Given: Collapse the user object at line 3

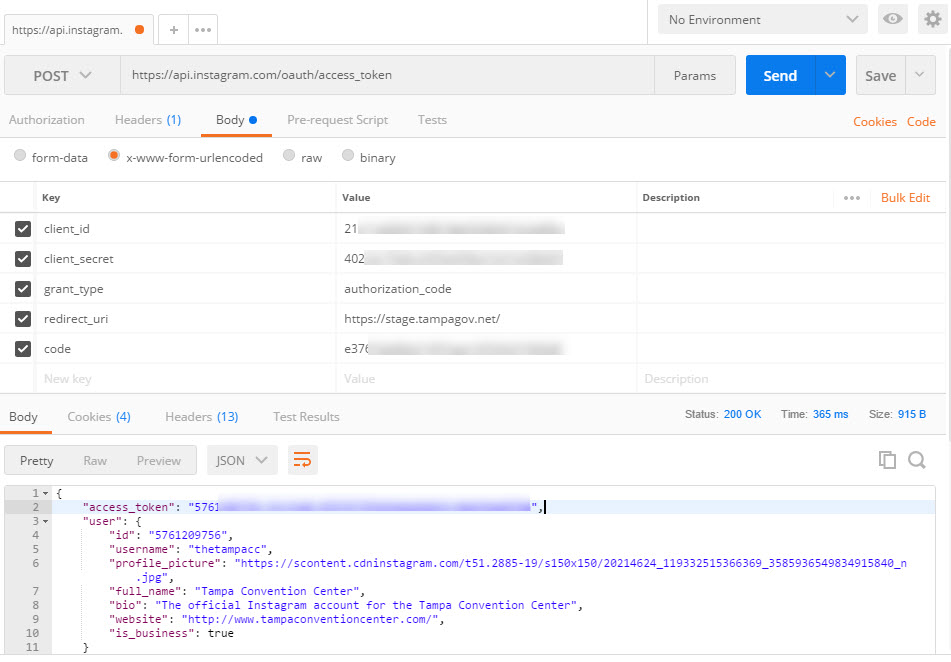Looking at the screenshot, I should 45,521.
